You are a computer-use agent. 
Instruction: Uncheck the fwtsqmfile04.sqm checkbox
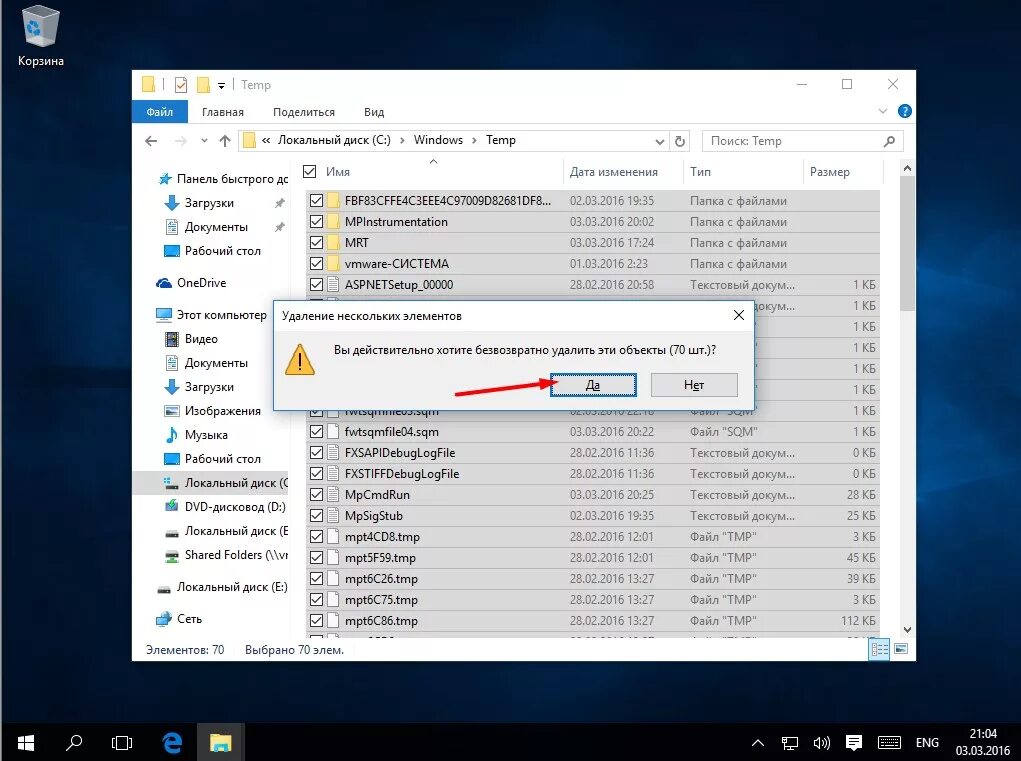click(x=316, y=432)
